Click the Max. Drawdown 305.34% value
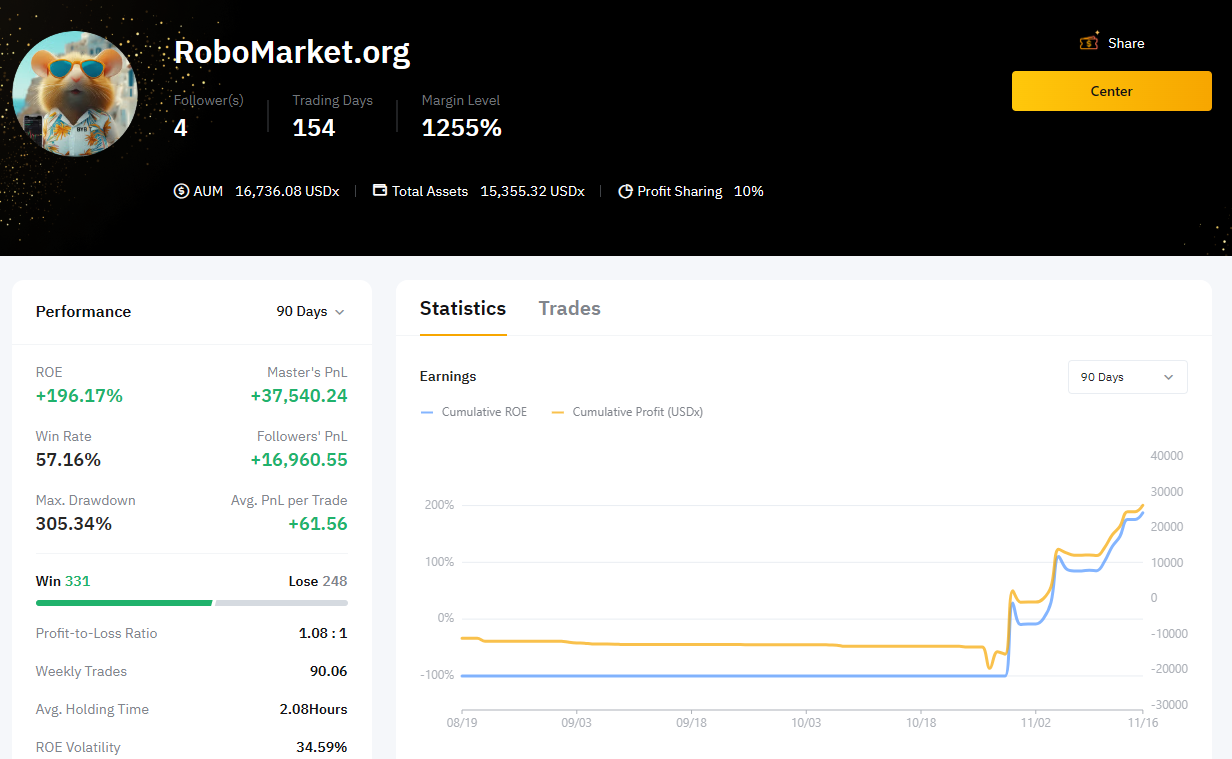 [x=74, y=524]
